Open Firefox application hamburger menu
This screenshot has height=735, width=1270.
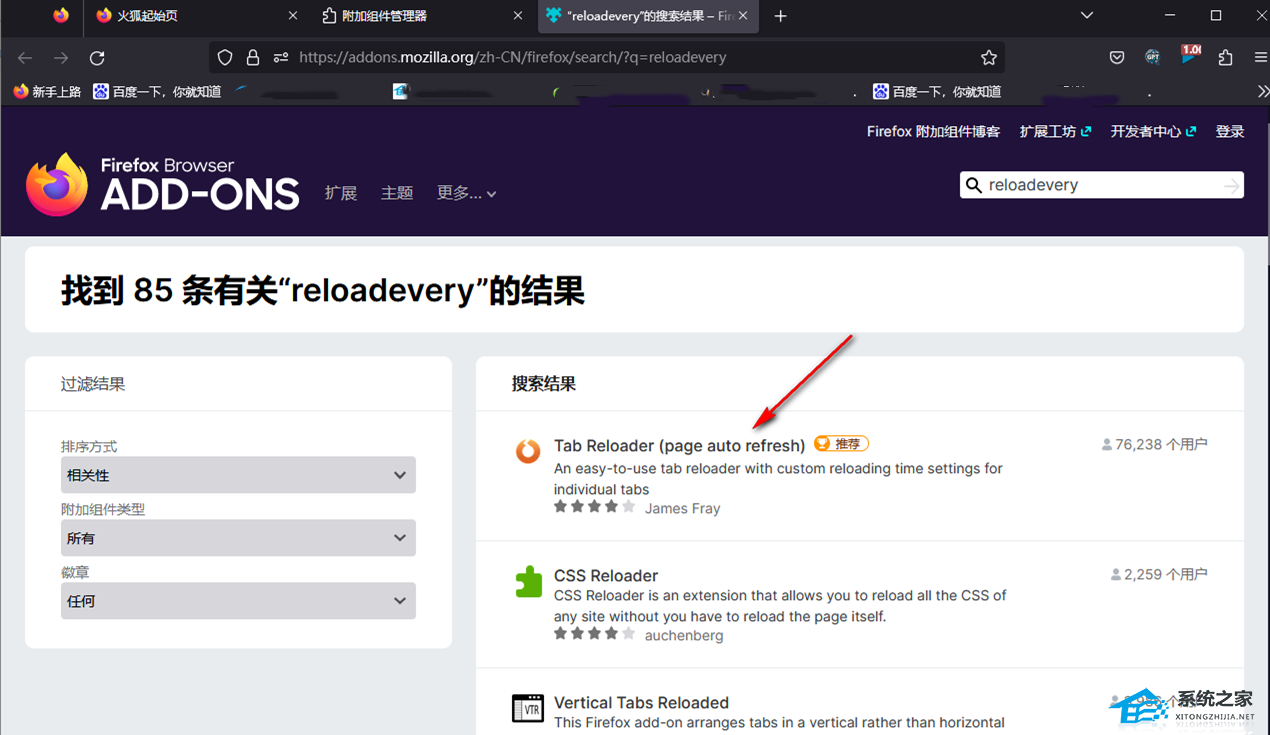tap(1260, 58)
